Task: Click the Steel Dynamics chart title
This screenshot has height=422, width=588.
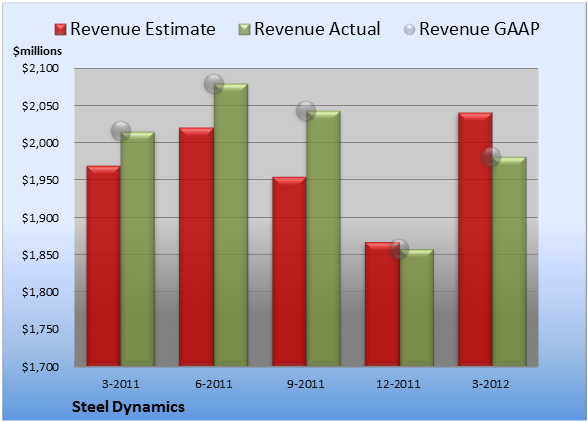Action: point(128,407)
